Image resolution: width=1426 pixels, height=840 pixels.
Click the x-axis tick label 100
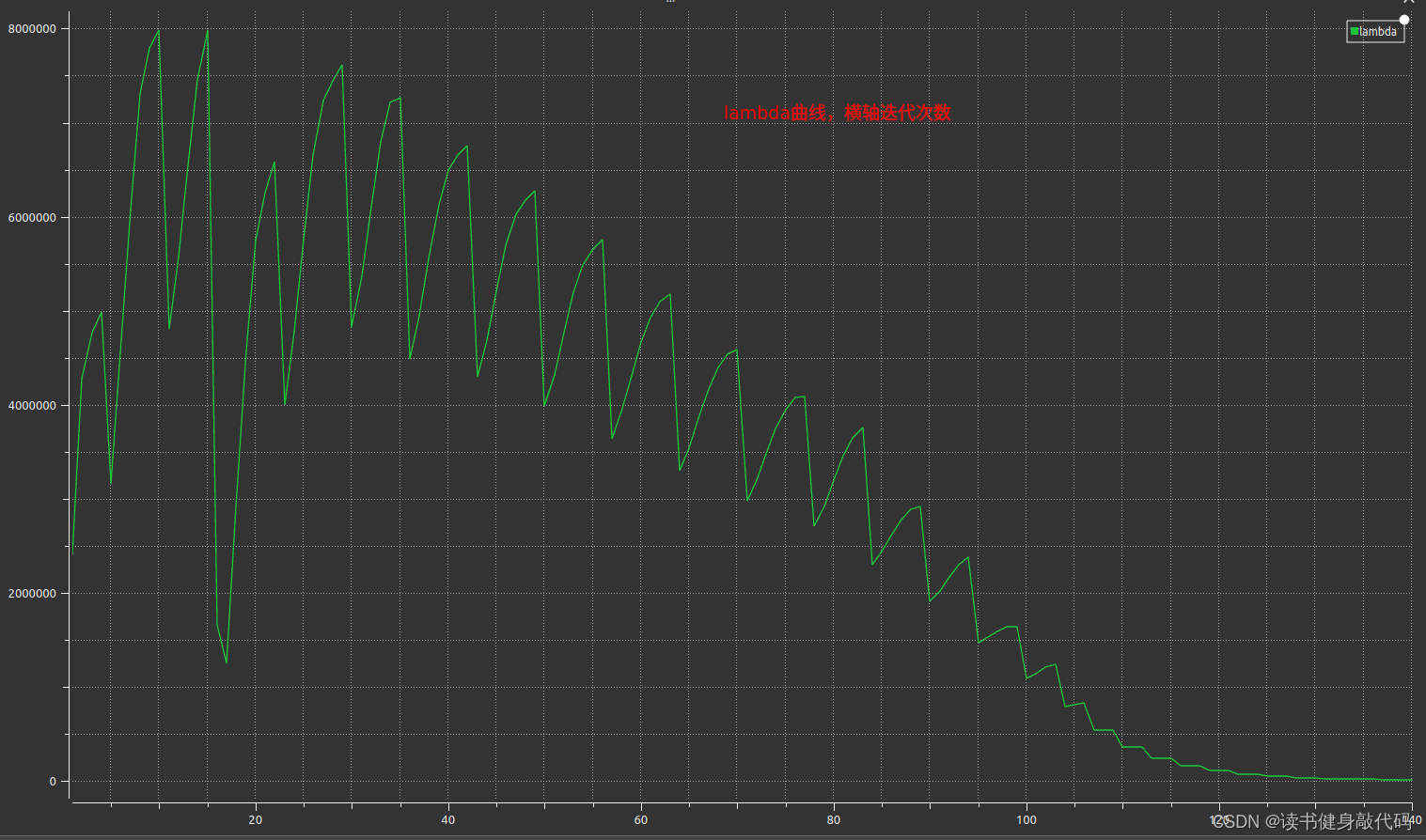1026,819
